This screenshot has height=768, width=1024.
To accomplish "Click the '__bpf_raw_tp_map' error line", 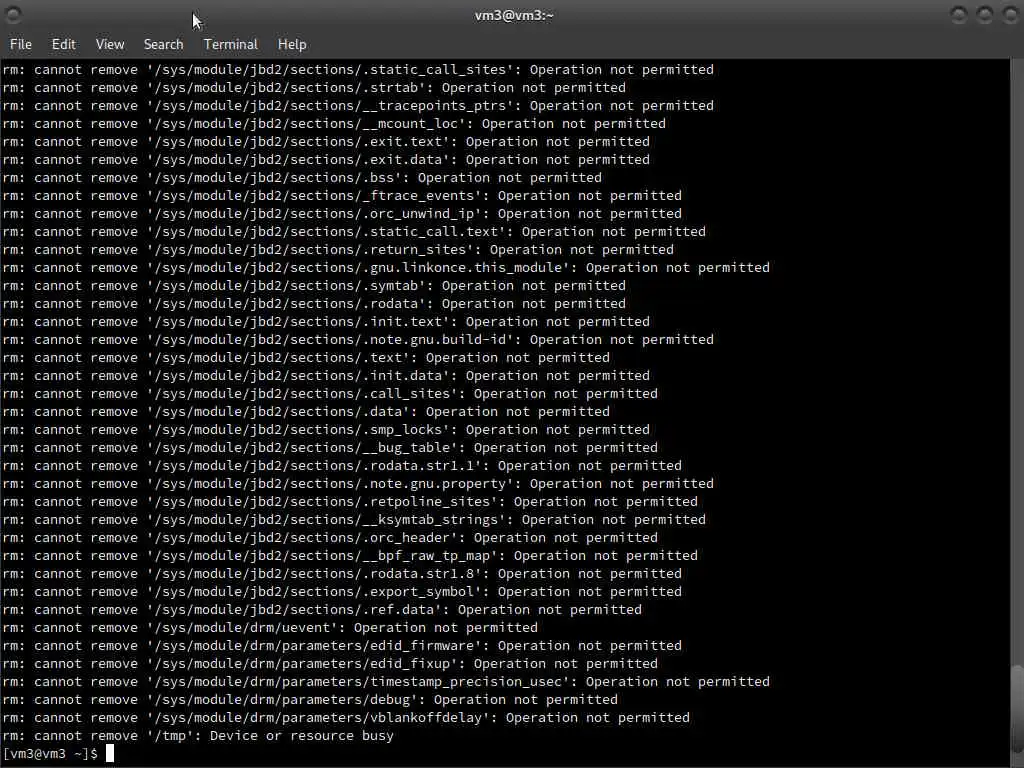I will pyautogui.click(x=350, y=555).
